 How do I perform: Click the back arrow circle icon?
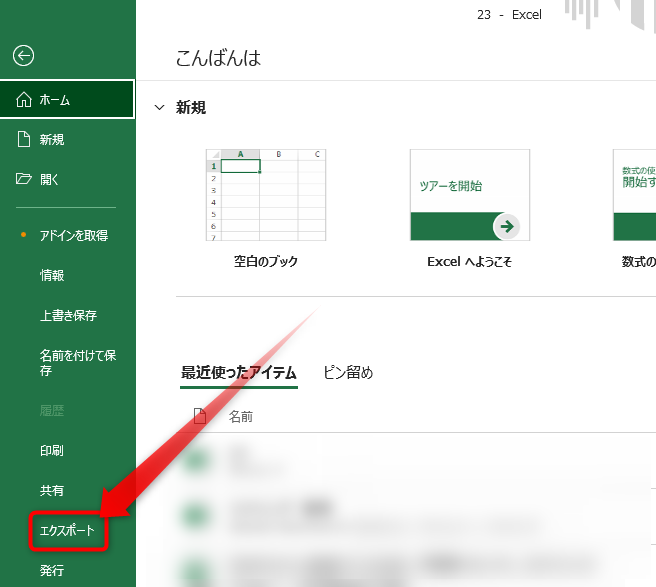click(x=23, y=56)
